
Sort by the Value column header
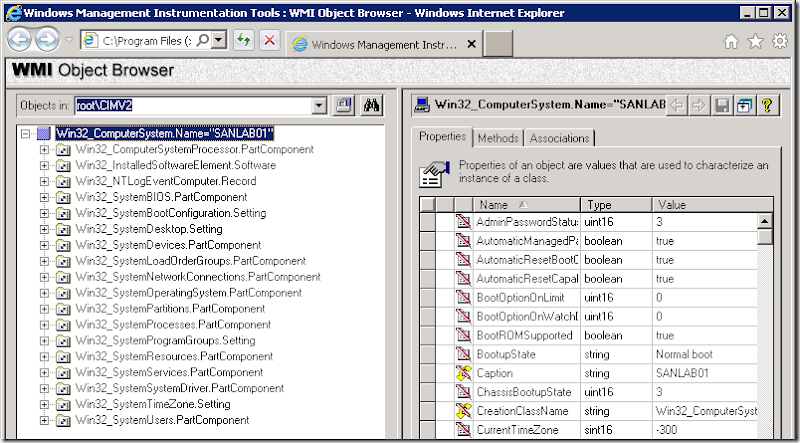pos(713,205)
